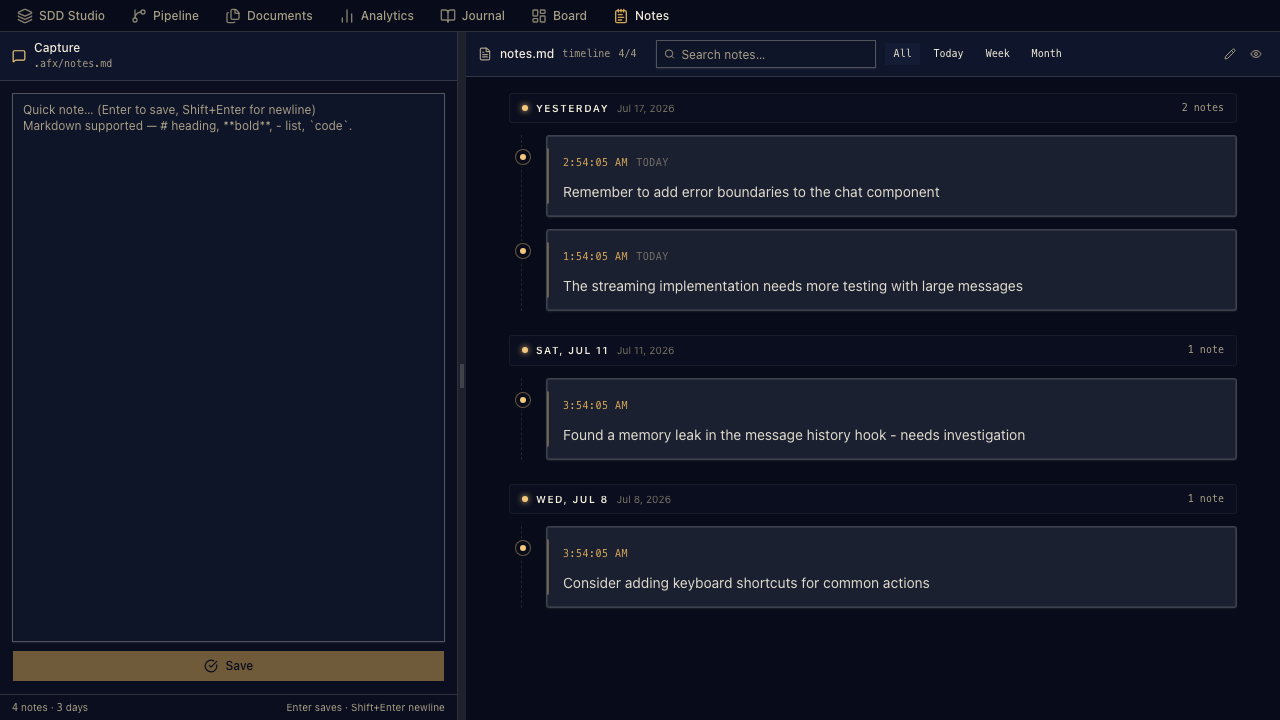Click timeline marker for the keyboard shortcuts note
Screen dimensions: 1280x720
pyautogui.click(x=523, y=548)
